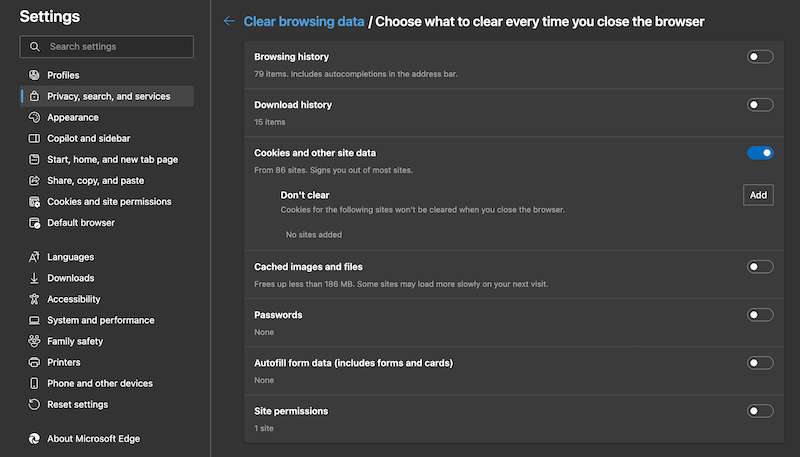
Task: Turn off Cookies and other site data
Action: pos(760,153)
